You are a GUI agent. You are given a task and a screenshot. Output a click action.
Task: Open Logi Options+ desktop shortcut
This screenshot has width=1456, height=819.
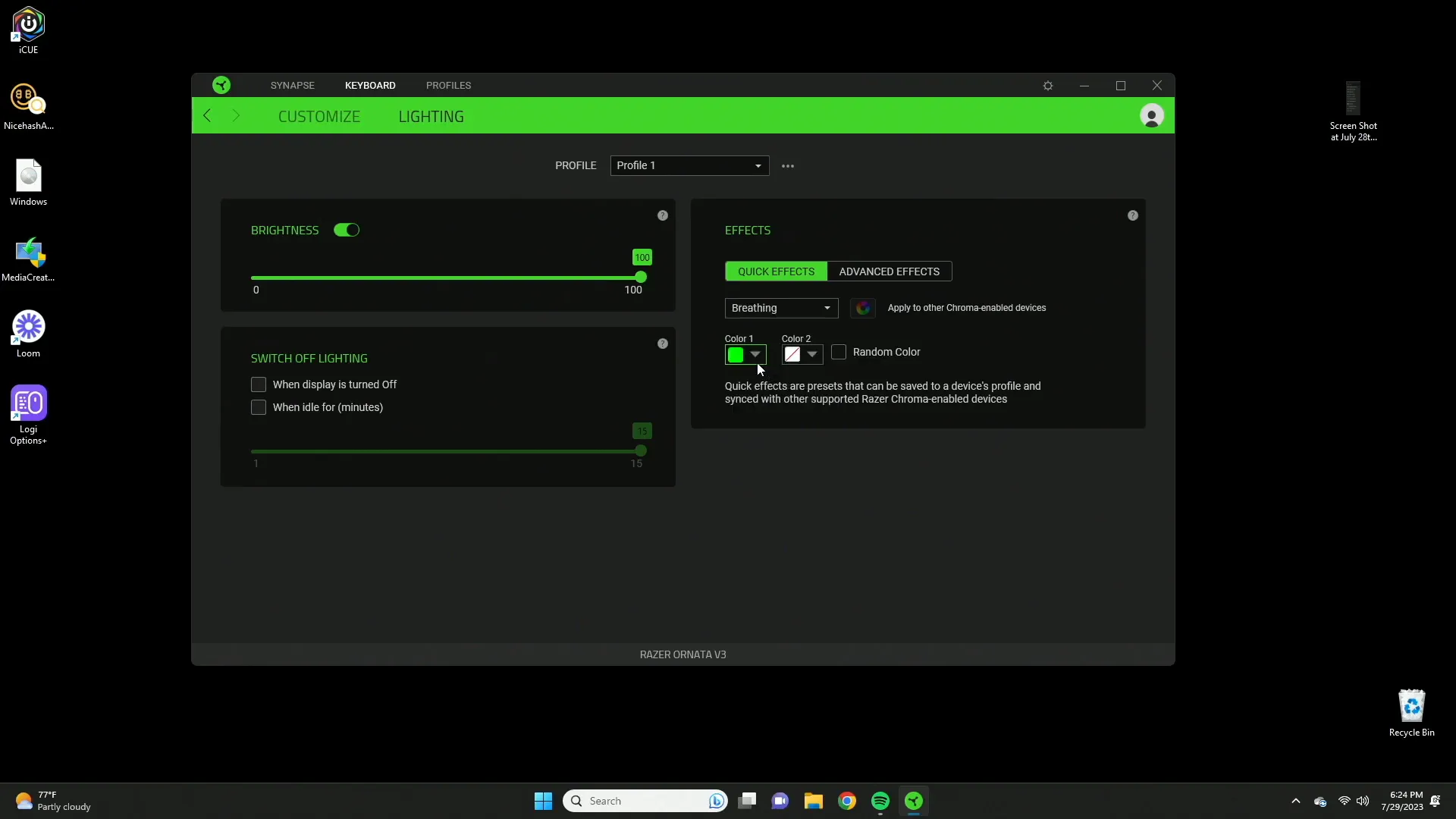point(28,415)
